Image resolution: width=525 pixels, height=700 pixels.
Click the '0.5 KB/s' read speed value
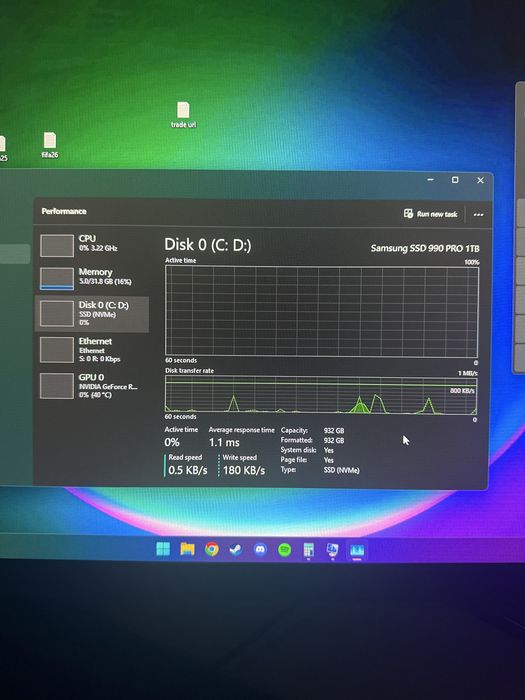click(x=188, y=470)
